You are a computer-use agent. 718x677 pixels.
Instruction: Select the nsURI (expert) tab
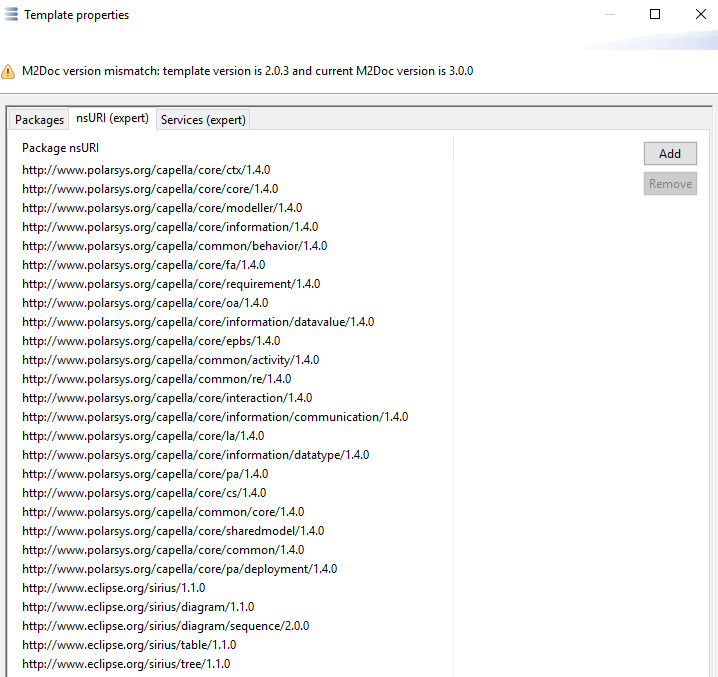point(112,118)
